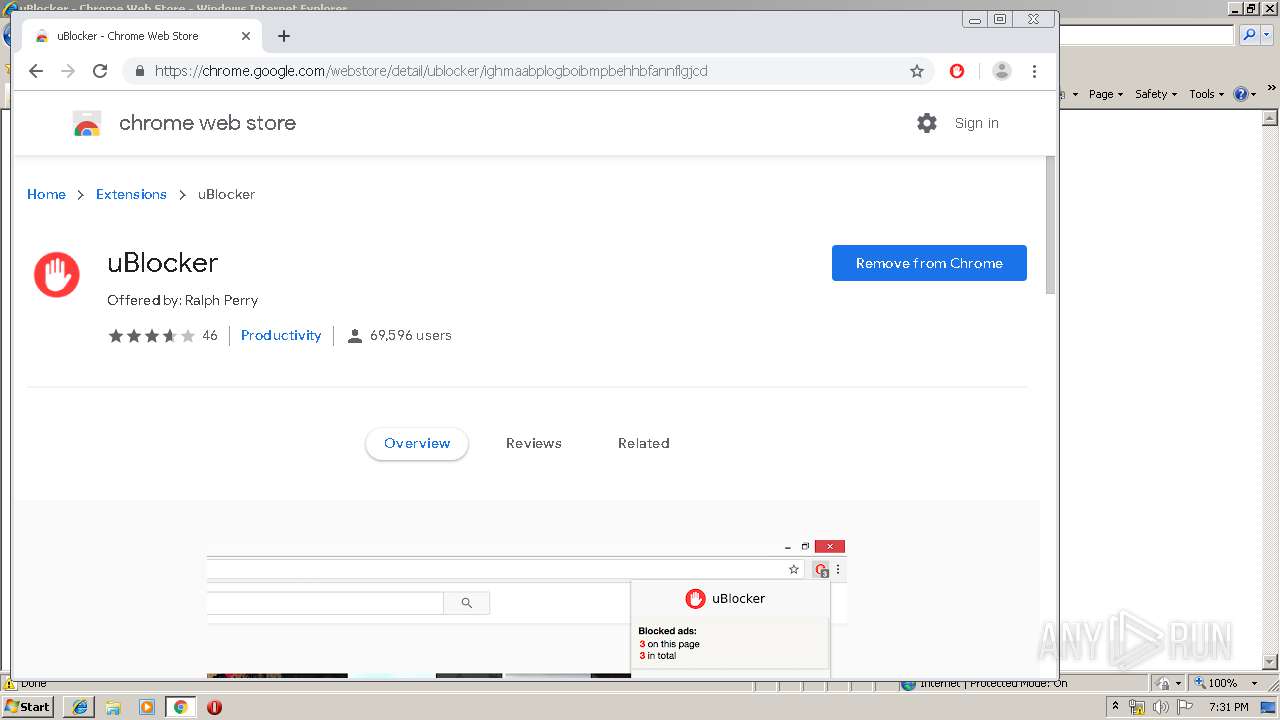Reload the Chrome Web Store page
Screen dimensions: 1280x720
coord(100,71)
